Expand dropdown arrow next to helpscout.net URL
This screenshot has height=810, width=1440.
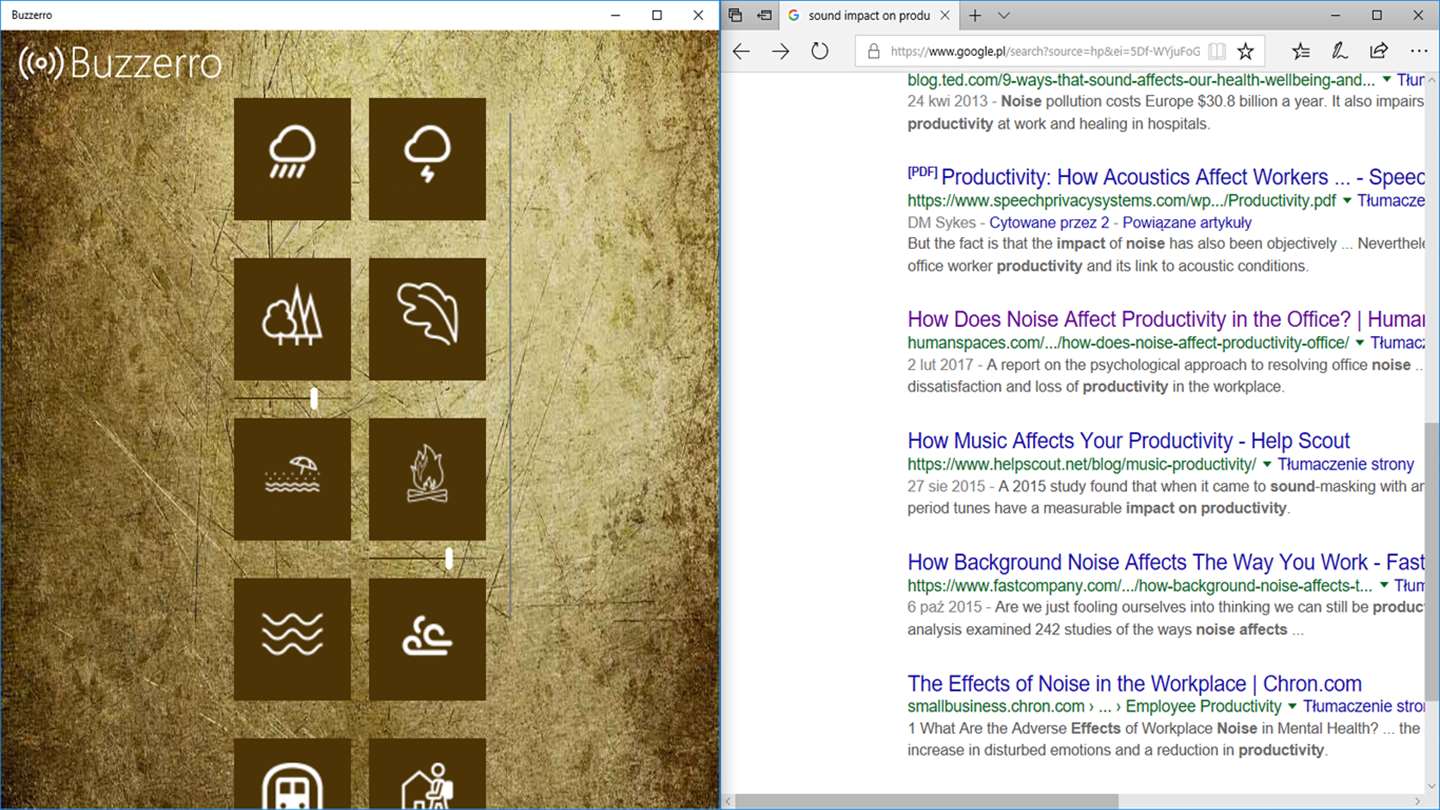click(1267, 465)
